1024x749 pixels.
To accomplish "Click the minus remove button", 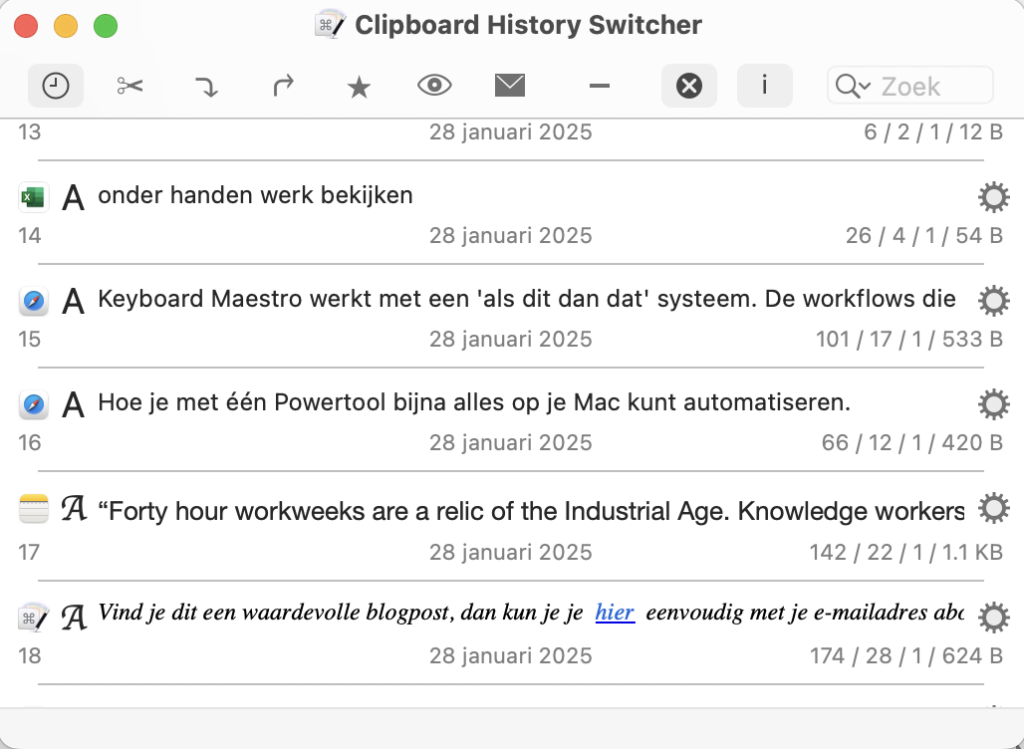I will (599, 87).
